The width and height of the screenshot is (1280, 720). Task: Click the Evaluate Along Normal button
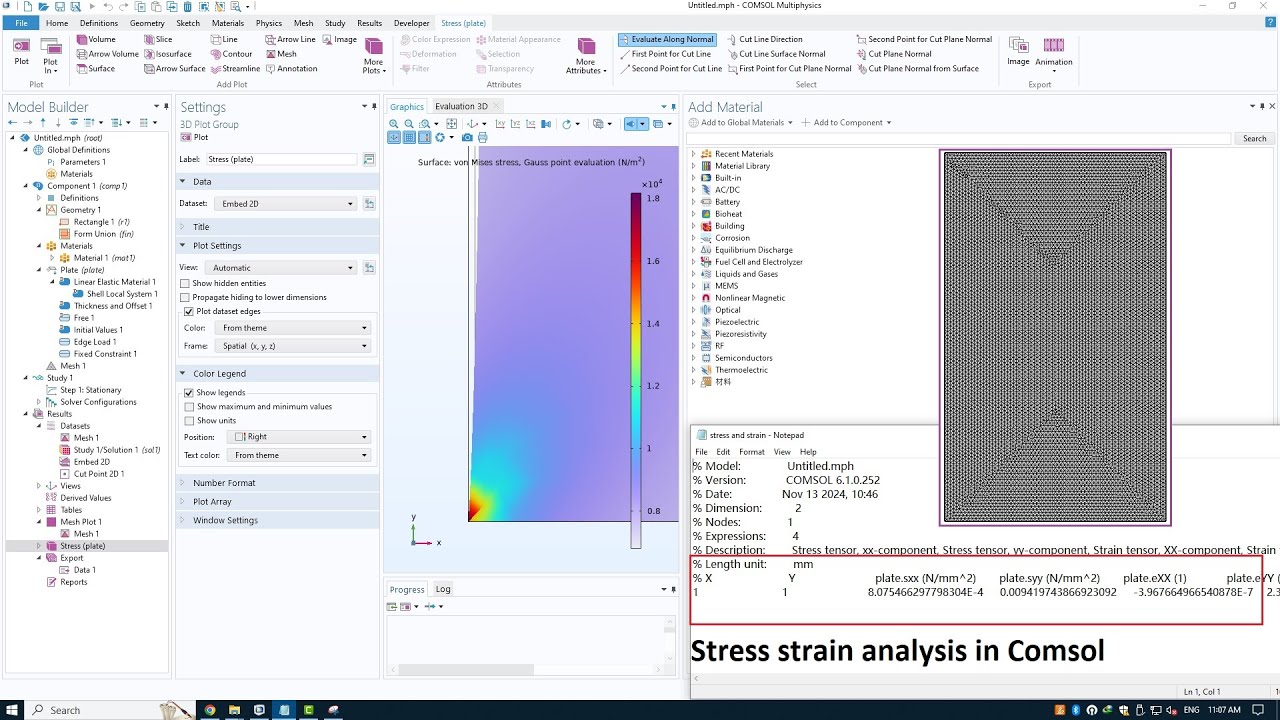(x=666, y=40)
